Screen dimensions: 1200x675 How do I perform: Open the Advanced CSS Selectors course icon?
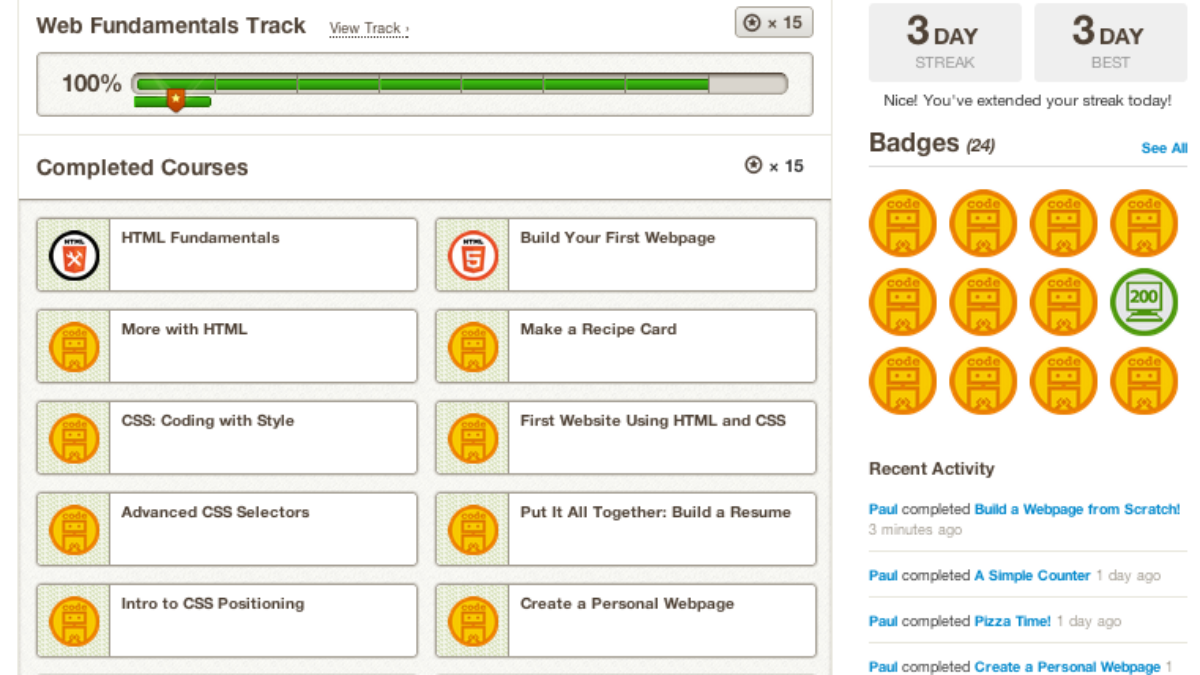72,528
